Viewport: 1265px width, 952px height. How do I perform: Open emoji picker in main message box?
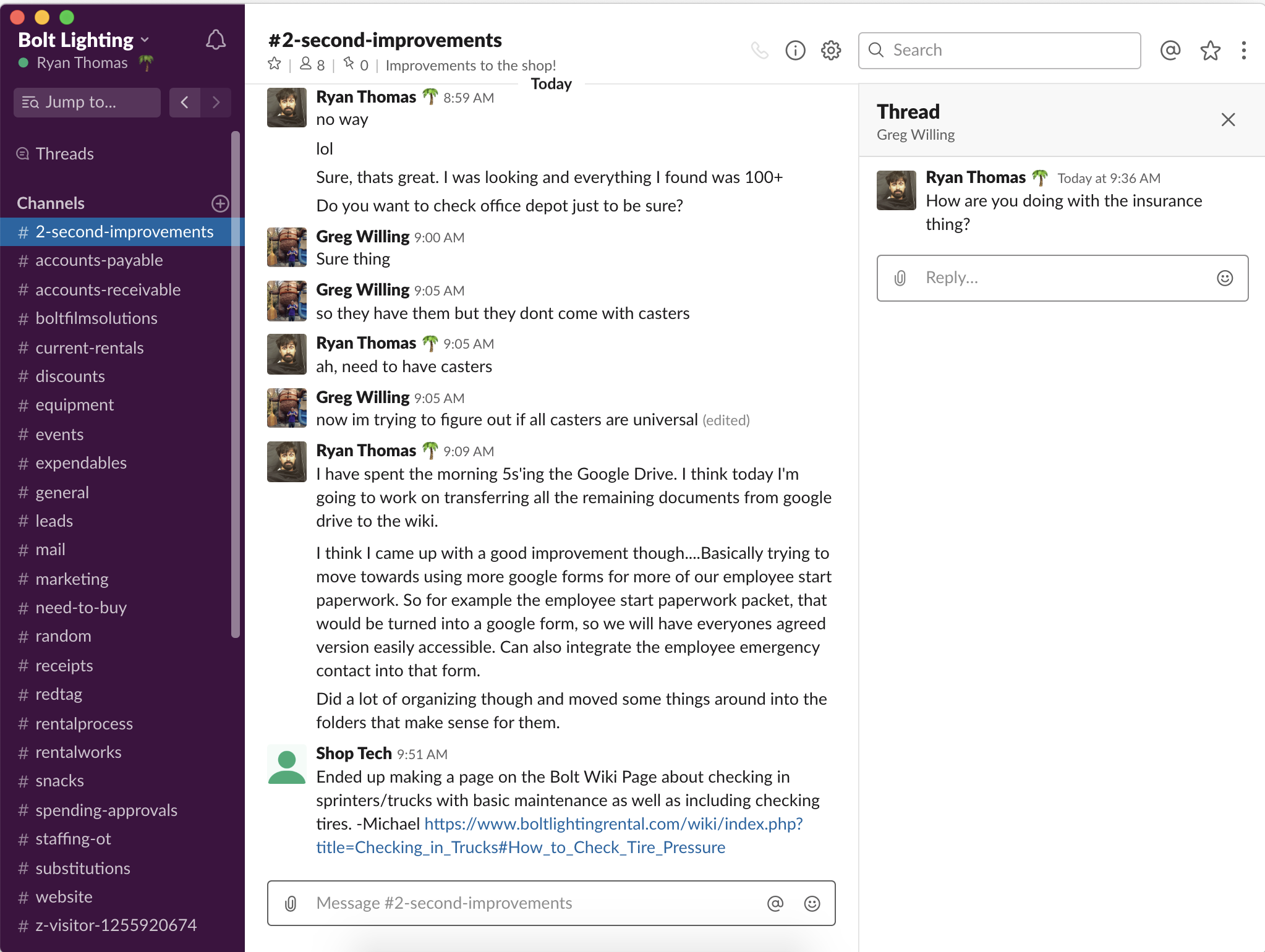click(812, 904)
